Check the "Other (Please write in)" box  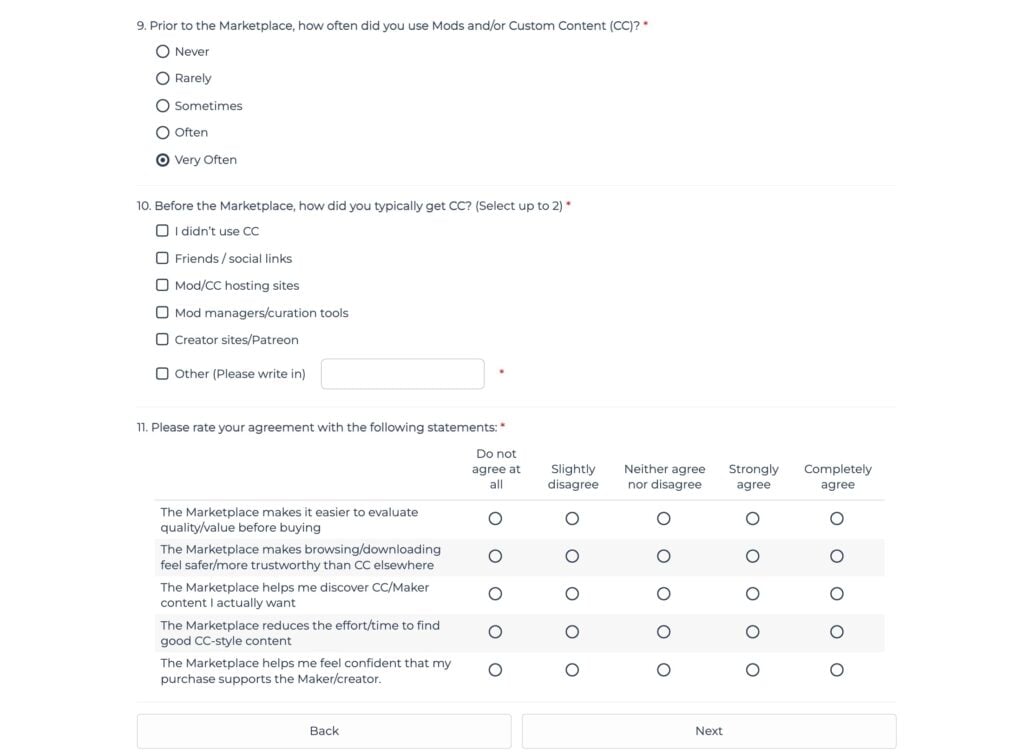coord(162,373)
